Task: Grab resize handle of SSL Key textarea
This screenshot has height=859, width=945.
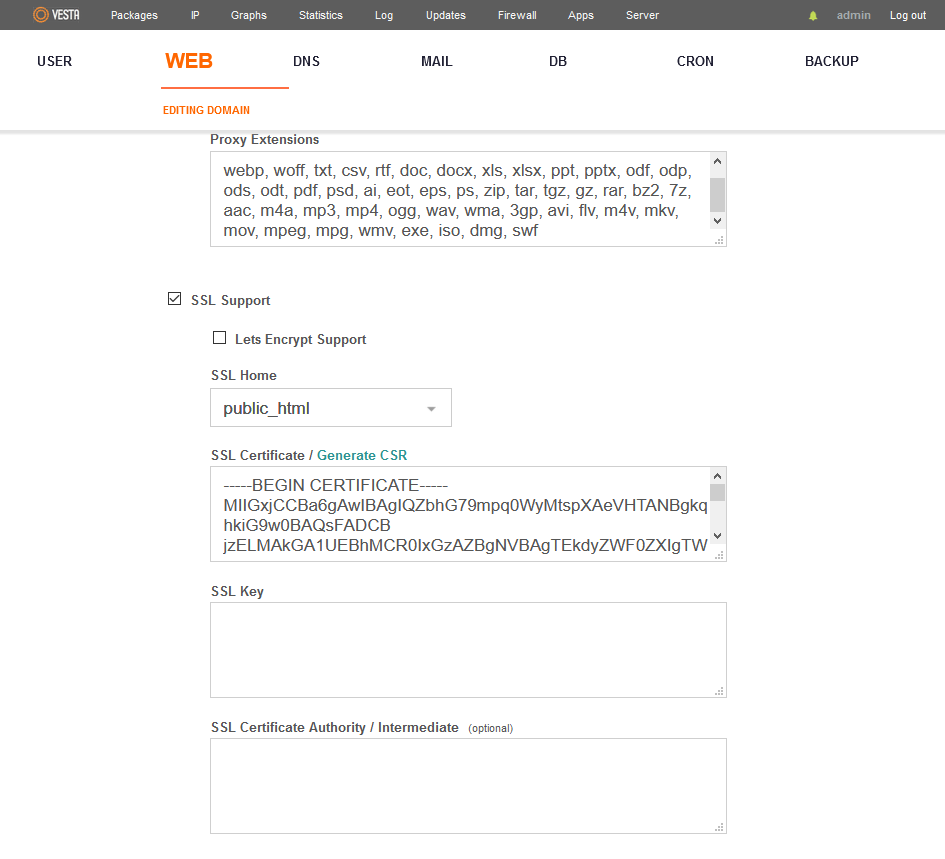Action: [719, 691]
